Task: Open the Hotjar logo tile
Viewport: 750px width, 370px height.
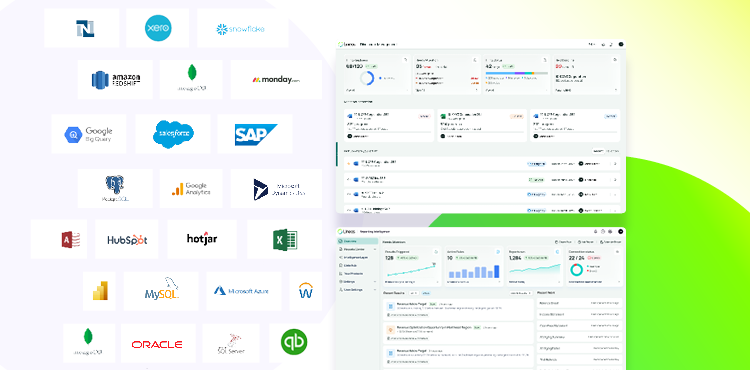Action: (202, 239)
